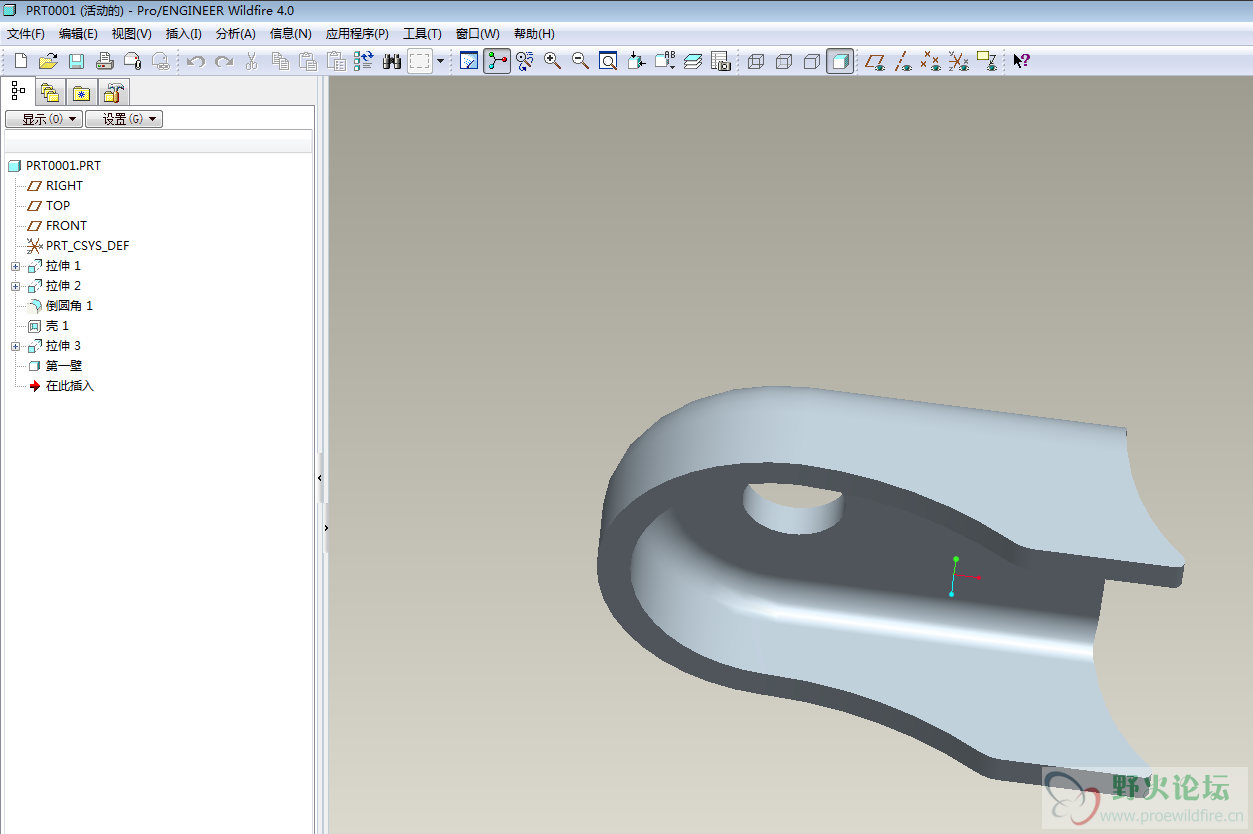Open the selection box dropdown arrow
Image resolution: width=1253 pixels, height=834 pixels.
(x=440, y=61)
